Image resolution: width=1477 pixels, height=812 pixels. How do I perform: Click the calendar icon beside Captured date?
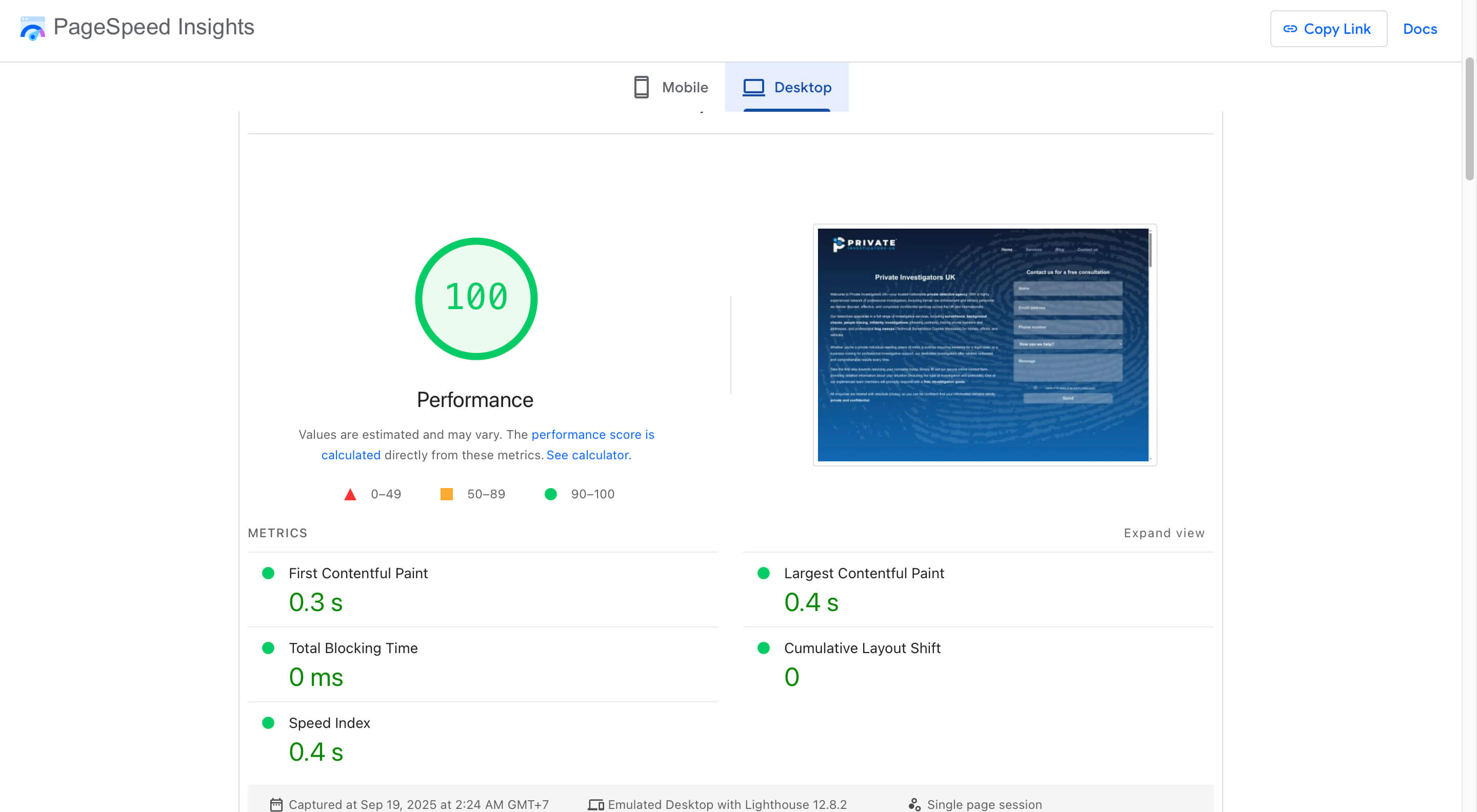[x=276, y=804]
